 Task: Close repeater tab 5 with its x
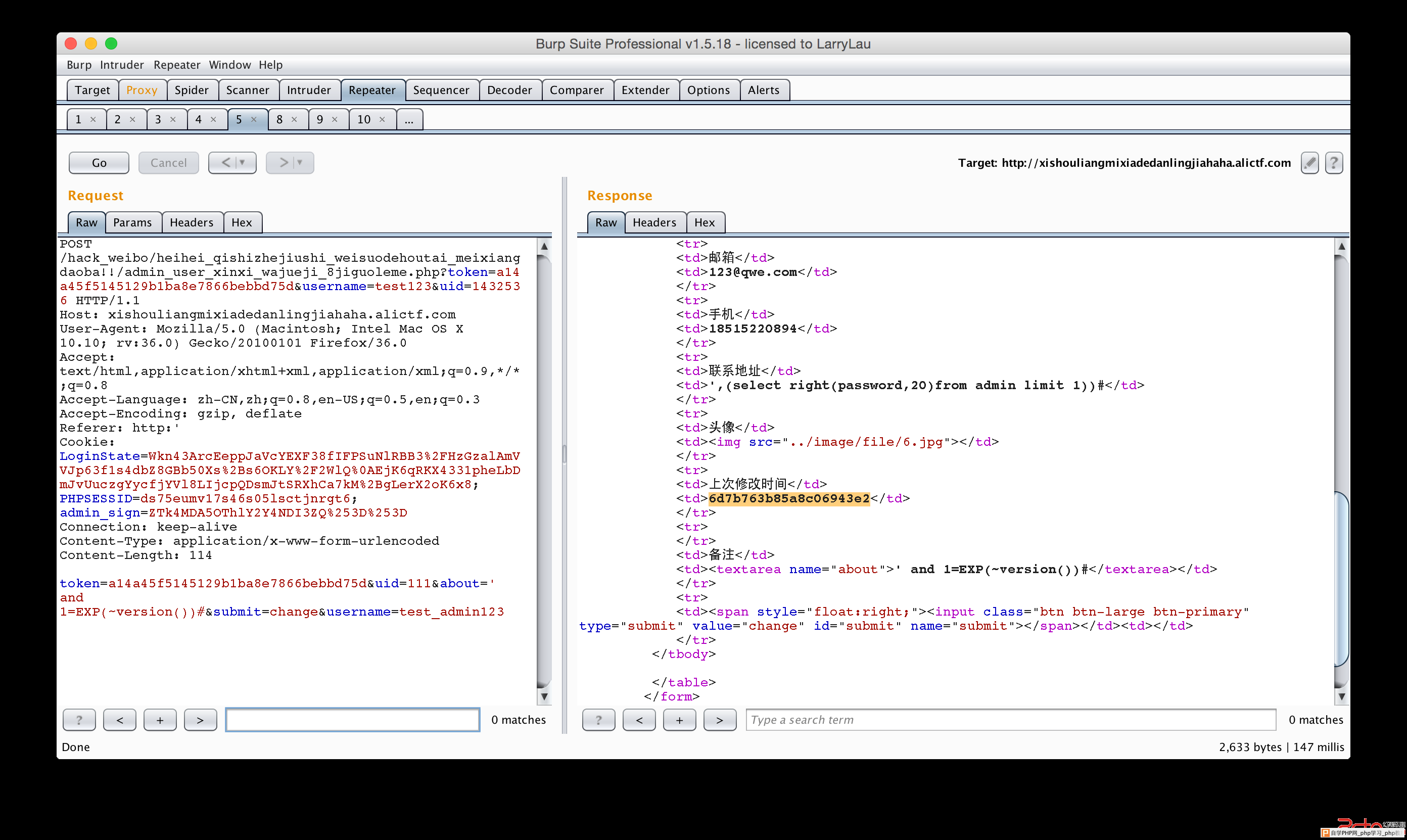254,119
